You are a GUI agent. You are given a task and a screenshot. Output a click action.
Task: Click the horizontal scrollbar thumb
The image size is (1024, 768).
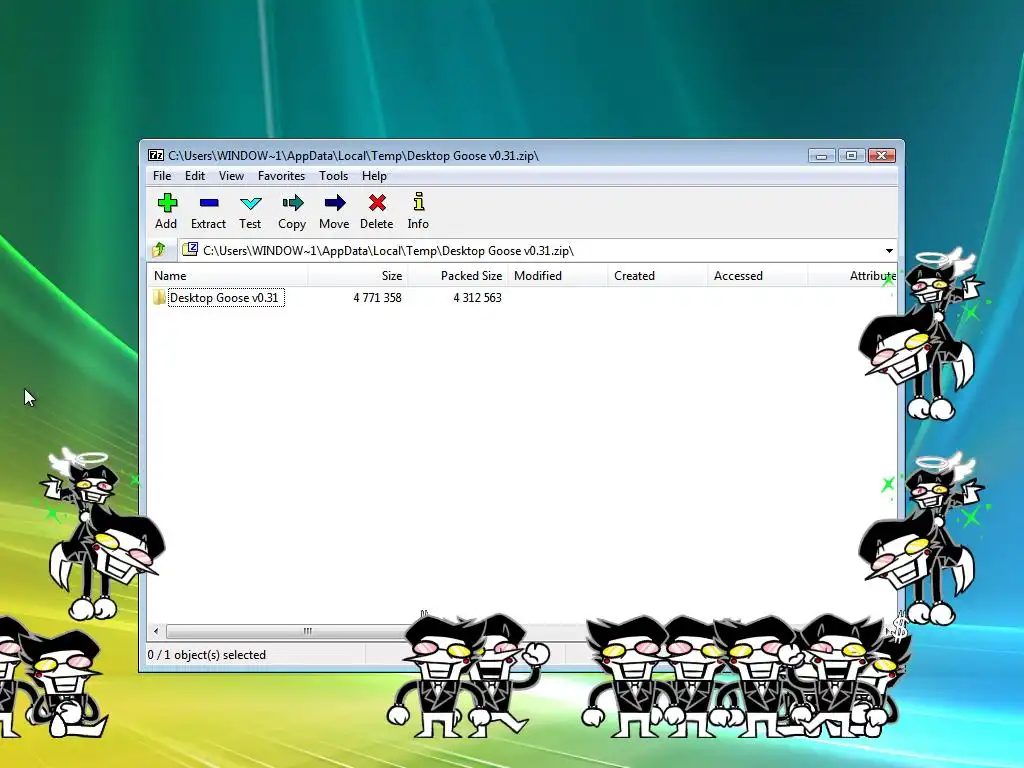307,631
